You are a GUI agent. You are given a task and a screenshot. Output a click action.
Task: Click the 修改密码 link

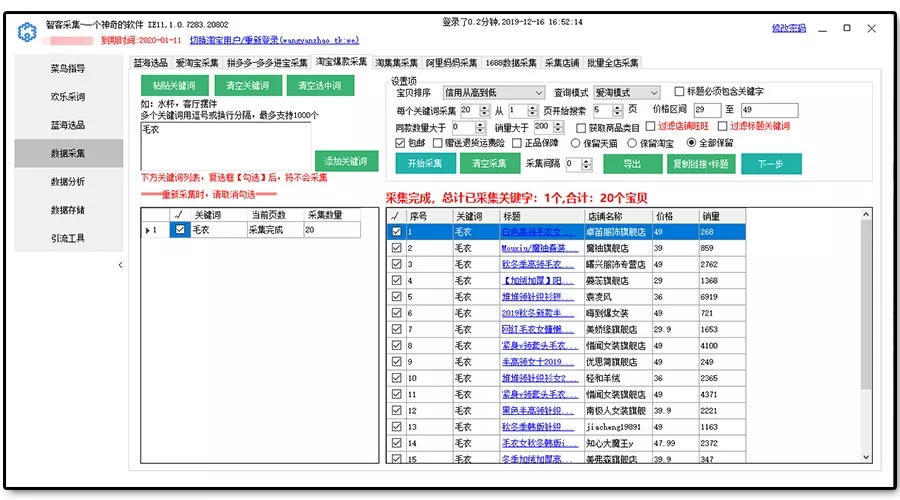789,28
